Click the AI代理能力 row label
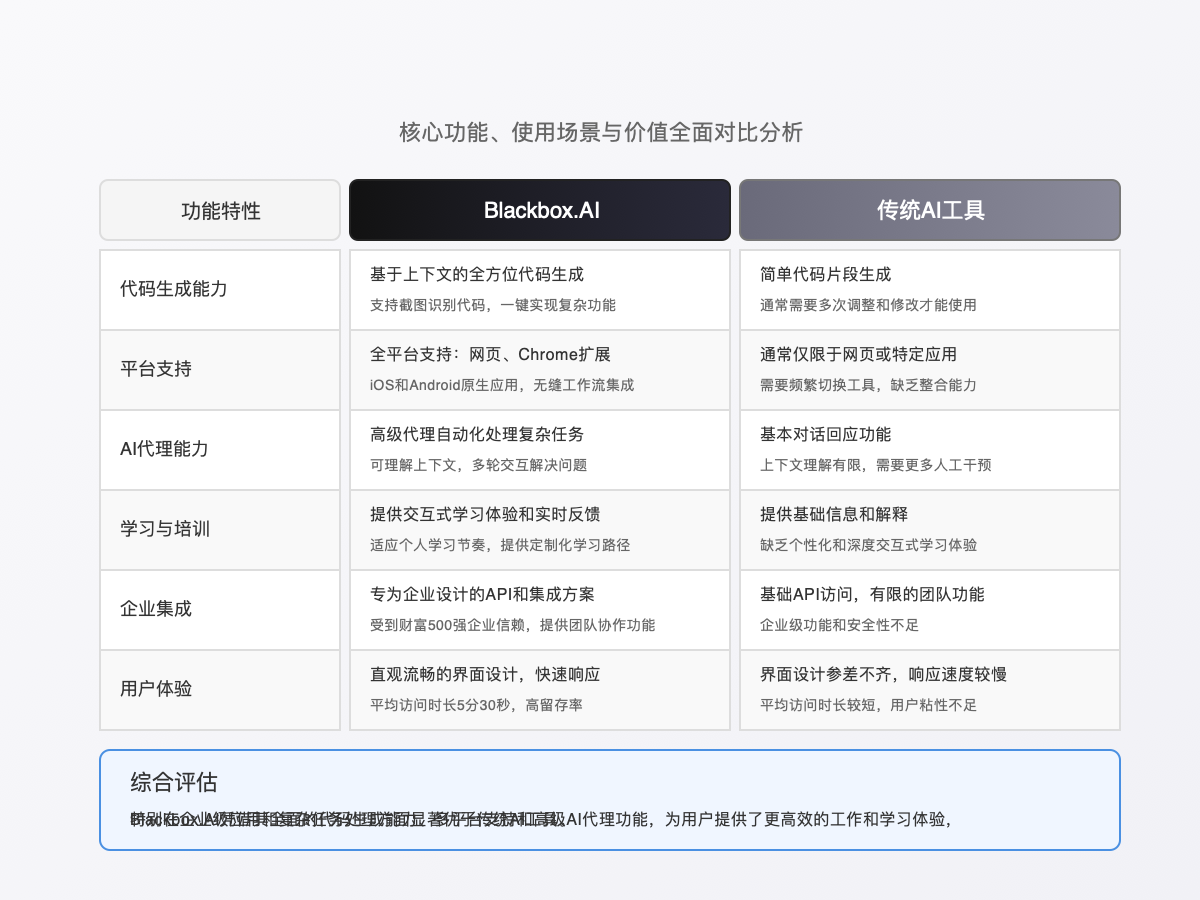The height and width of the screenshot is (900, 1200). pyautogui.click(x=164, y=449)
